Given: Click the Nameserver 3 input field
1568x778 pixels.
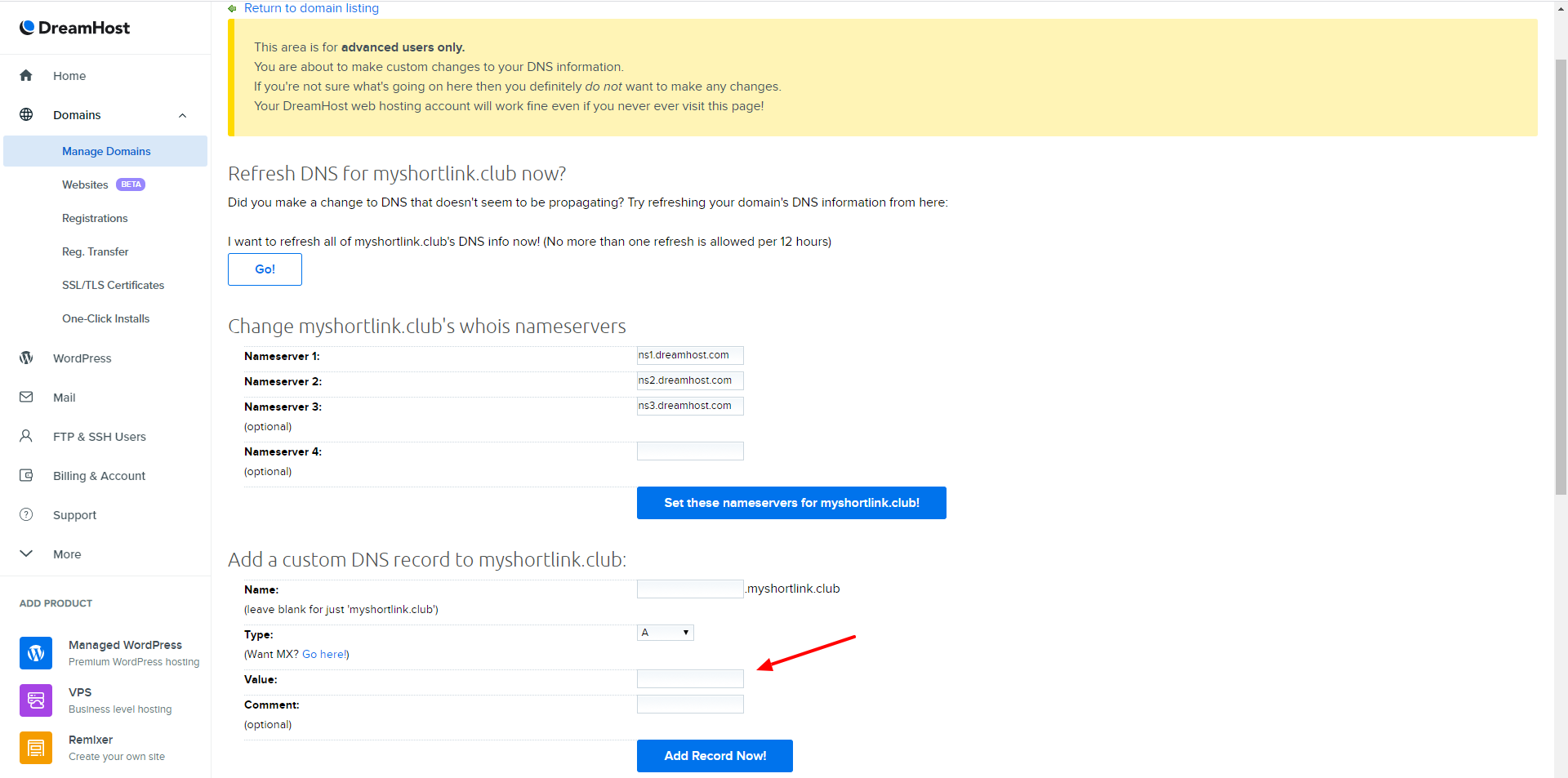Looking at the screenshot, I should point(690,406).
